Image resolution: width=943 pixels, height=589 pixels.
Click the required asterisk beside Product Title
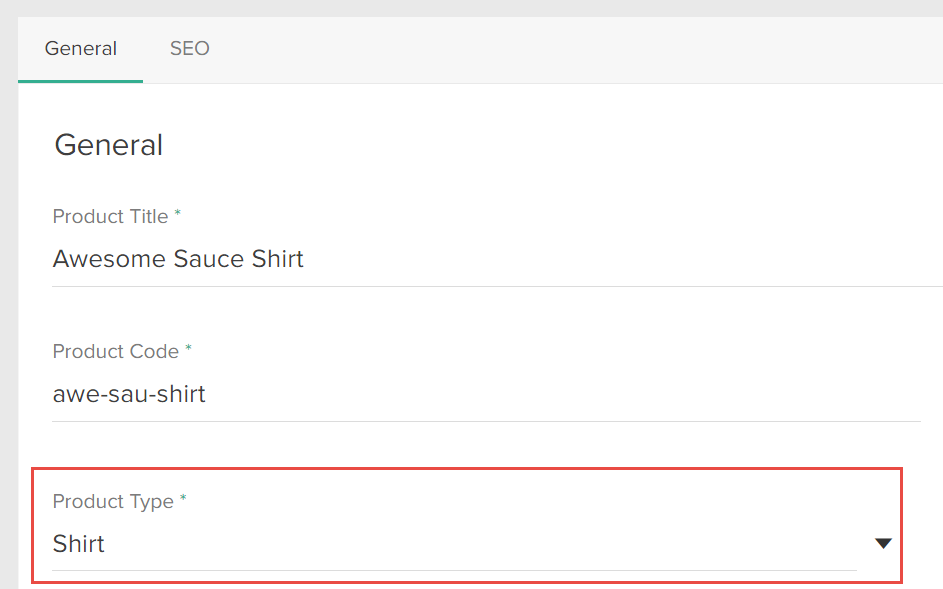[180, 212]
